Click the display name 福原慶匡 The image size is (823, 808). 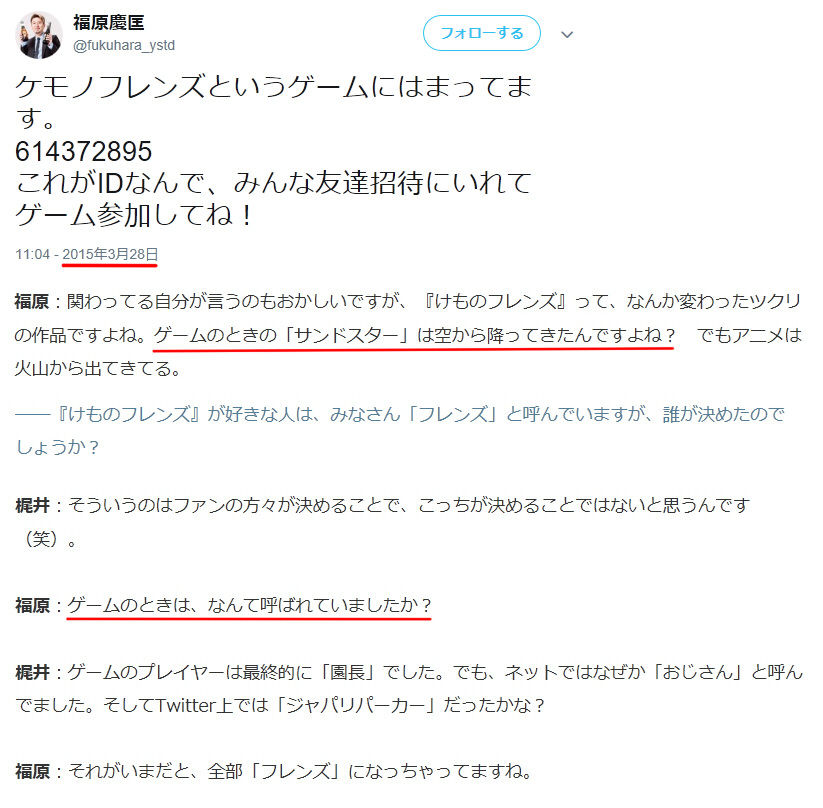[x=109, y=23]
